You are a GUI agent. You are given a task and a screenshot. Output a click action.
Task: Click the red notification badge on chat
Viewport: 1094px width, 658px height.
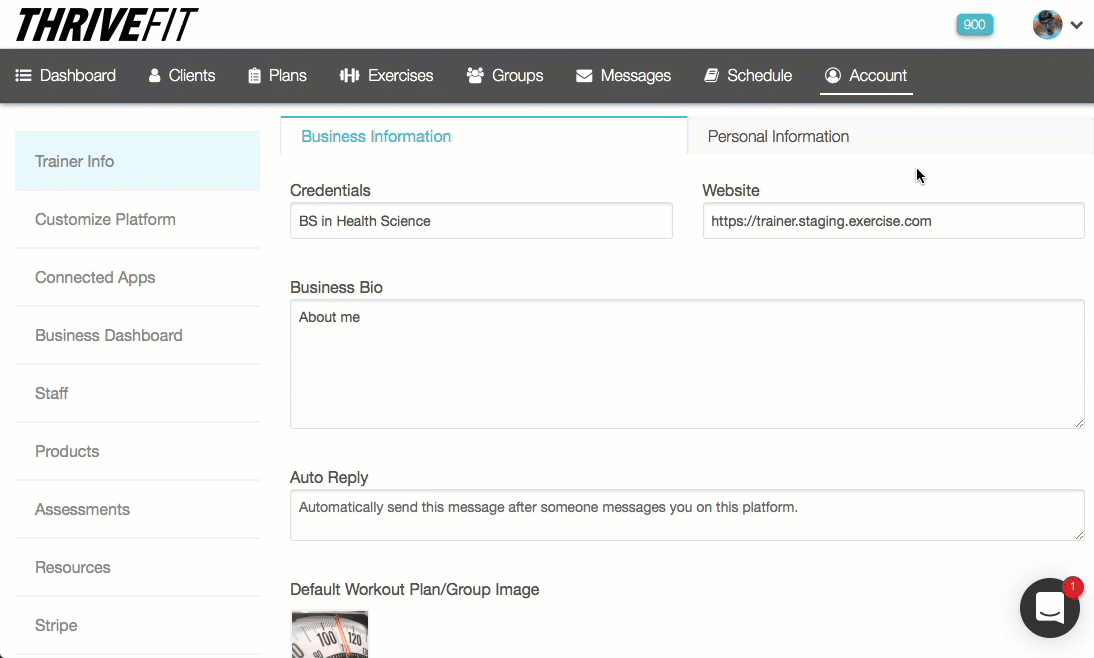pyautogui.click(x=1073, y=587)
